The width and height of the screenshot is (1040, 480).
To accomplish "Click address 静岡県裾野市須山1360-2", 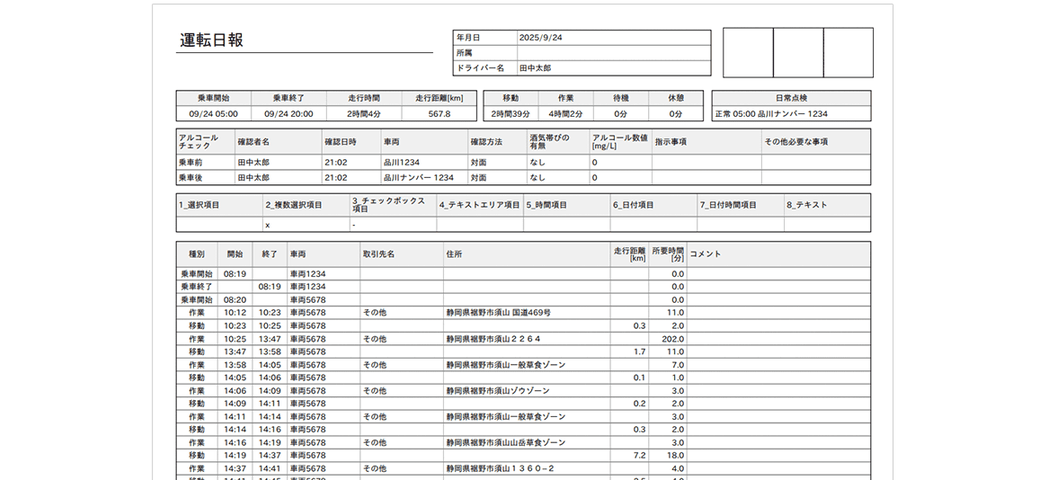I will (500, 468).
